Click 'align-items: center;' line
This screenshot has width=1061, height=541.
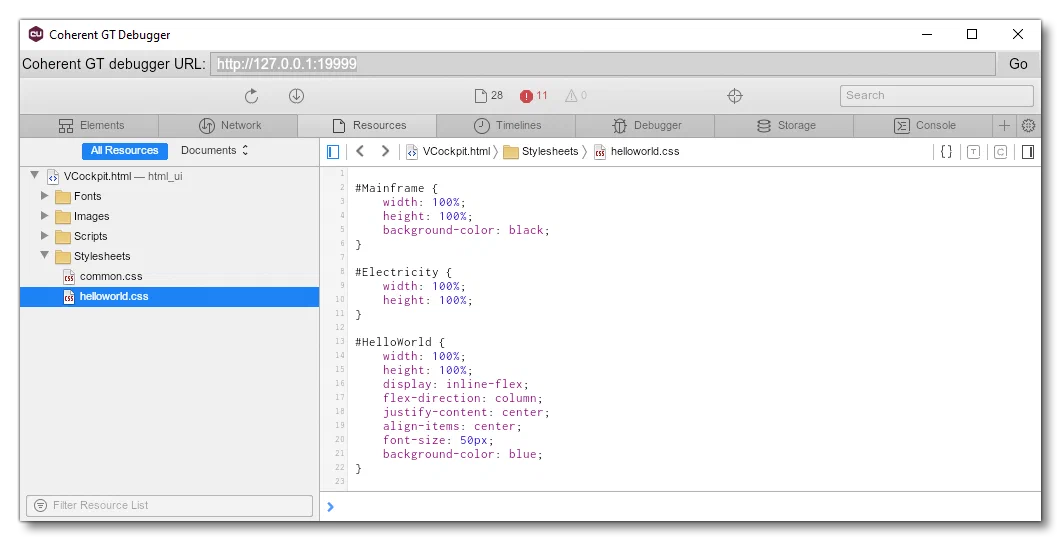pyautogui.click(x=452, y=426)
